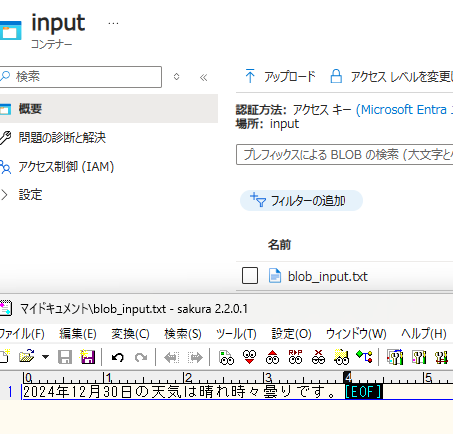Open 編集(E) menu
Viewport: 453px width, 434px height.
coord(78,333)
